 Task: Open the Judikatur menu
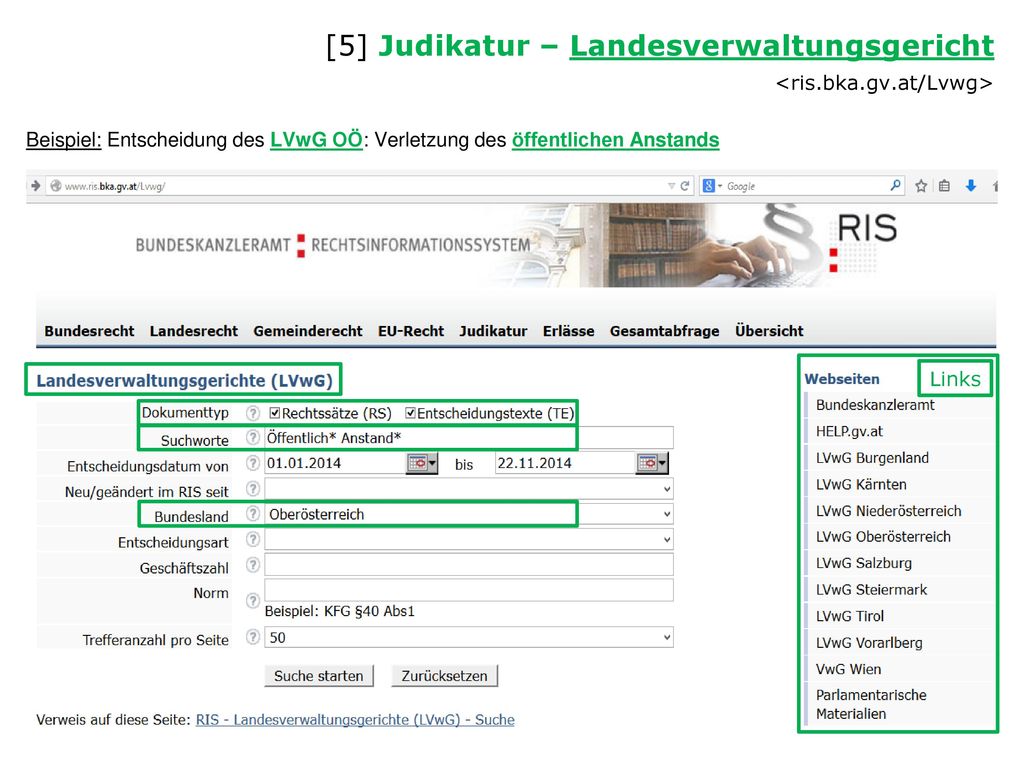(x=493, y=331)
